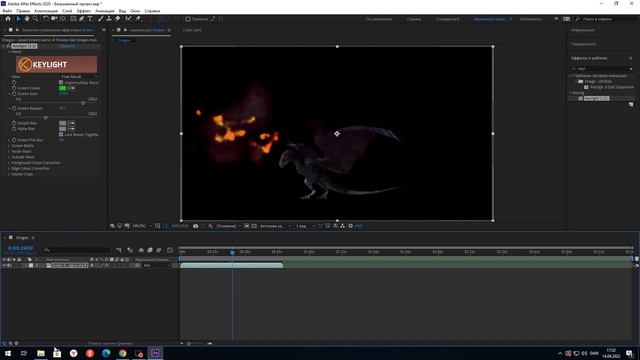Expand the Screen Matte group
640x360 pixels.
click(9, 146)
